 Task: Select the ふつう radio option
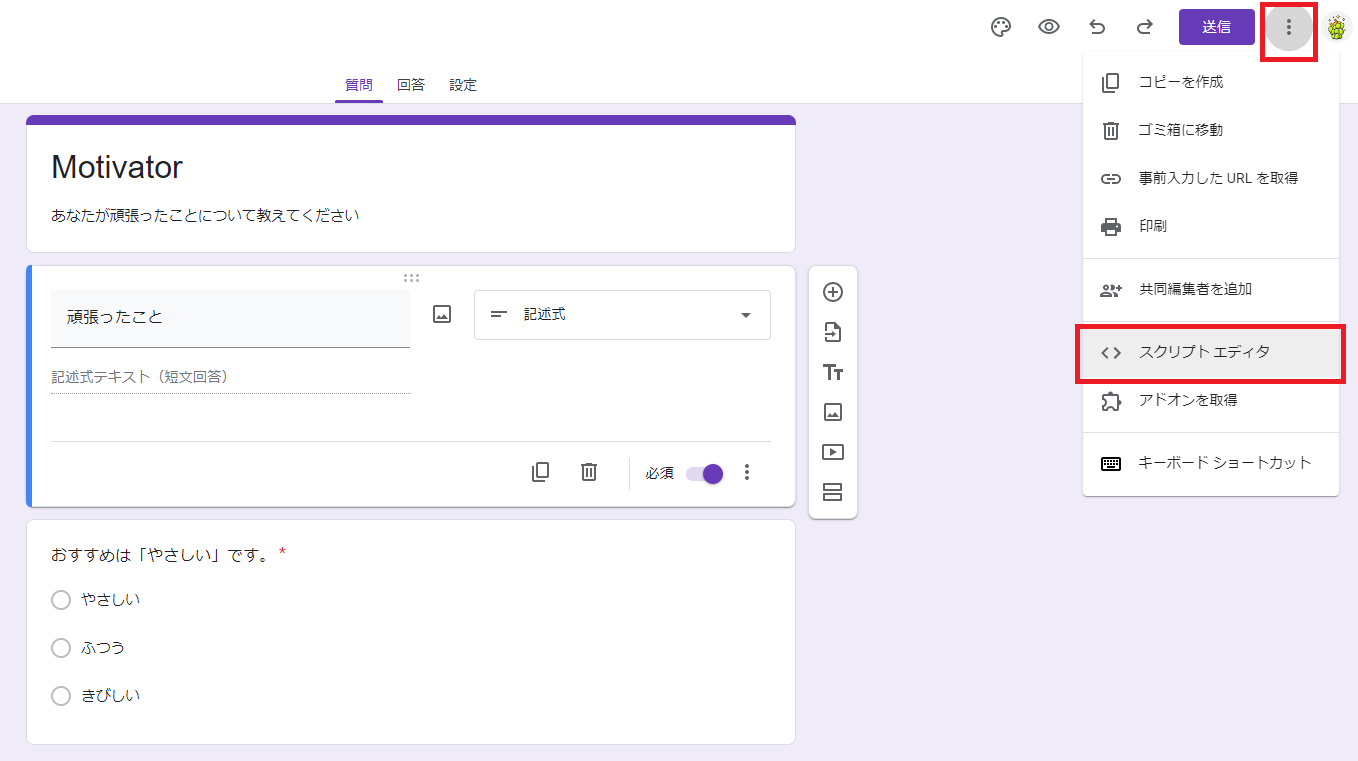pos(61,648)
